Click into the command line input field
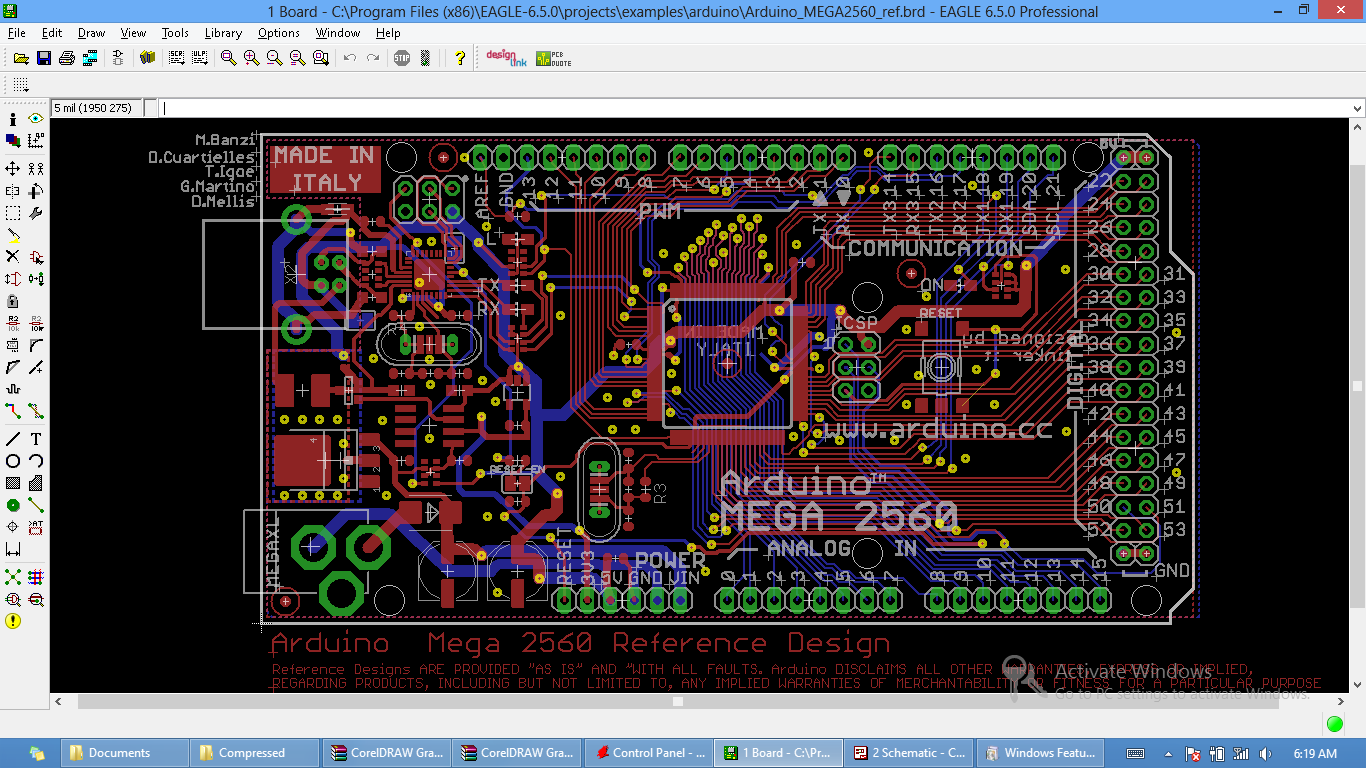 (755, 108)
